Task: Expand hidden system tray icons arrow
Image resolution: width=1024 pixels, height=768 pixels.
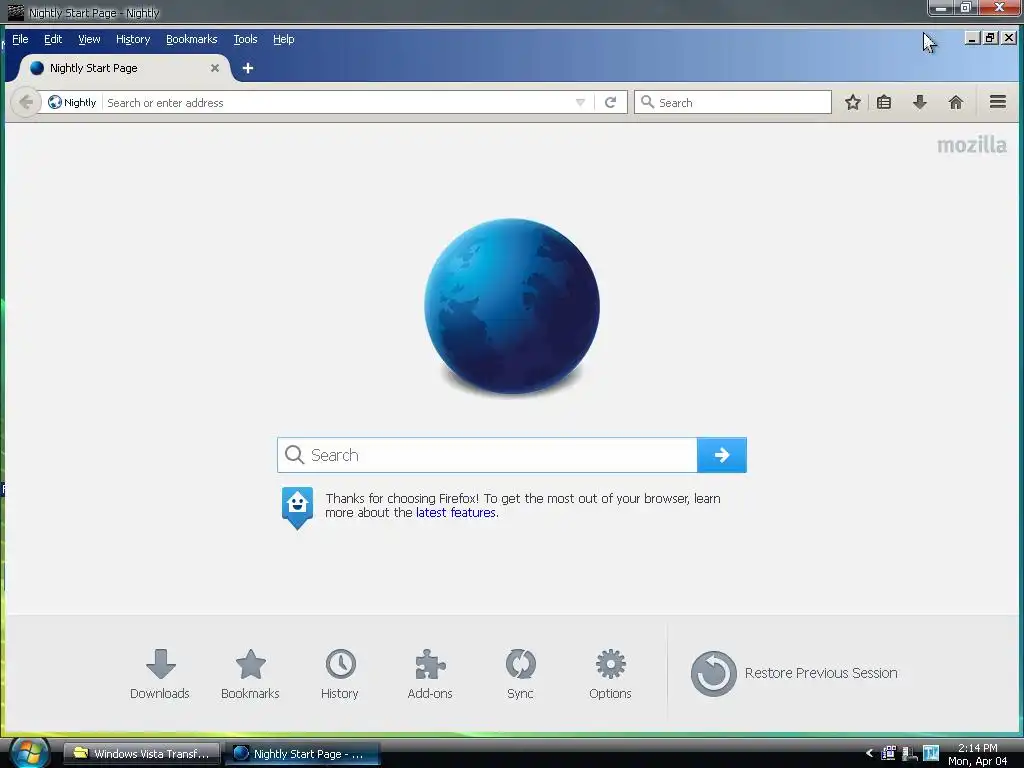Action: (869, 753)
